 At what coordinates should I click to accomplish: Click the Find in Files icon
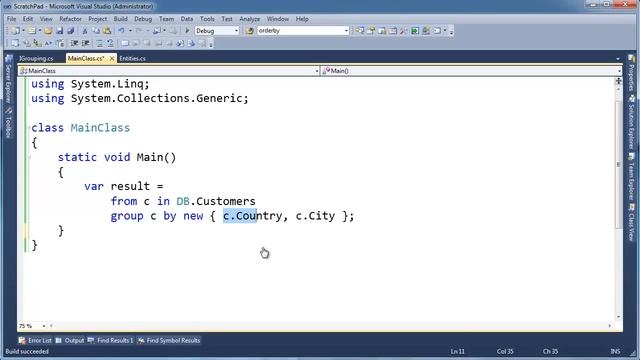(x=249, y=31)
